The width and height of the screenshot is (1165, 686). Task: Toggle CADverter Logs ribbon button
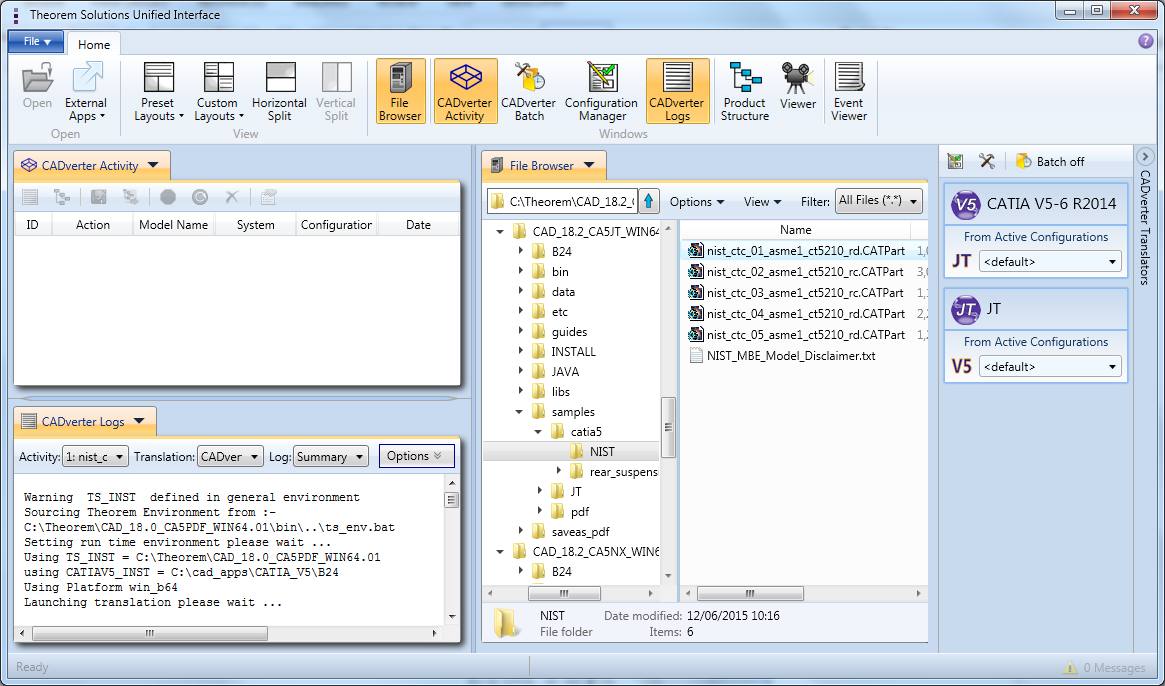tap(677, 91)
